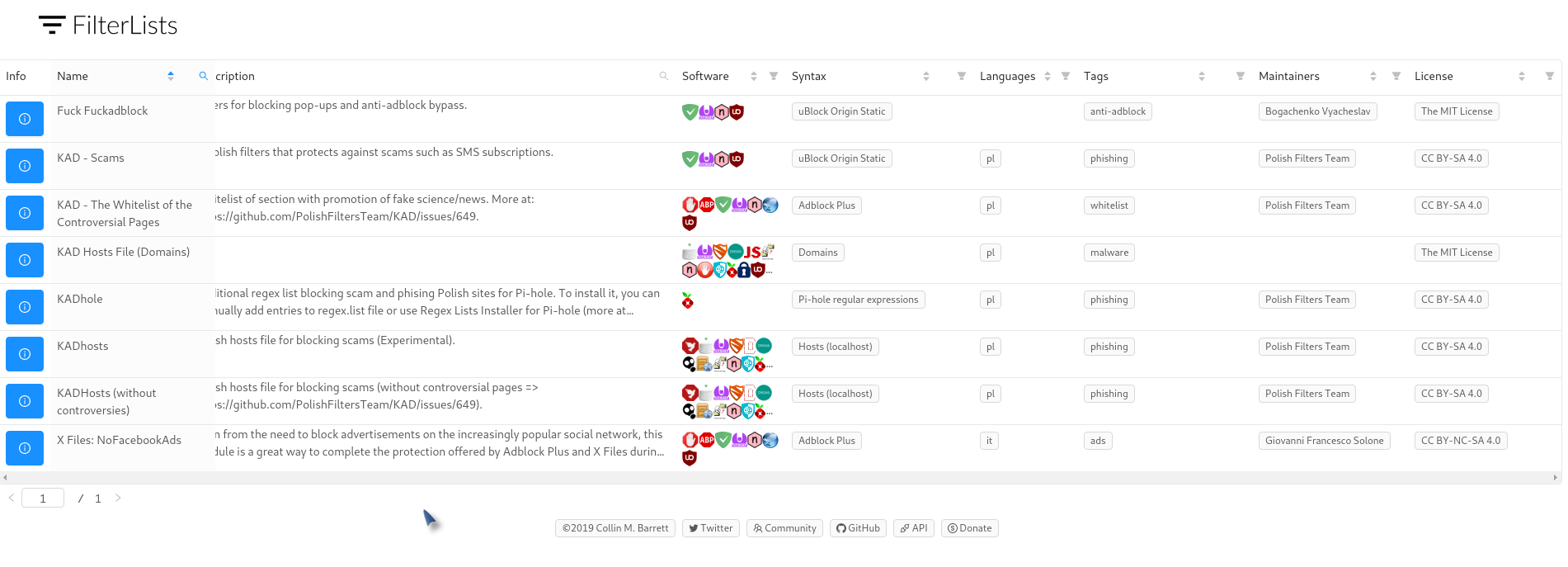This screenshot has width=1568, height=567.
Task: Click Pi-hole regular expressions syntax tag
Action: [858, 300]
